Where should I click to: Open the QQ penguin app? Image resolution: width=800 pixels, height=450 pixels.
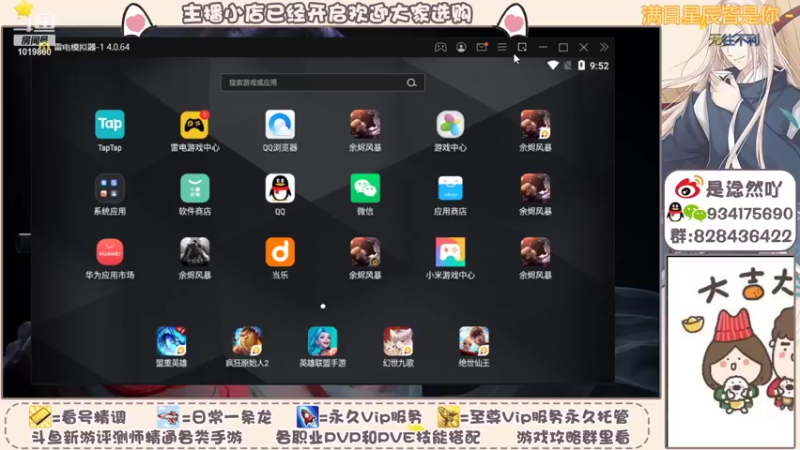[280, 188]
